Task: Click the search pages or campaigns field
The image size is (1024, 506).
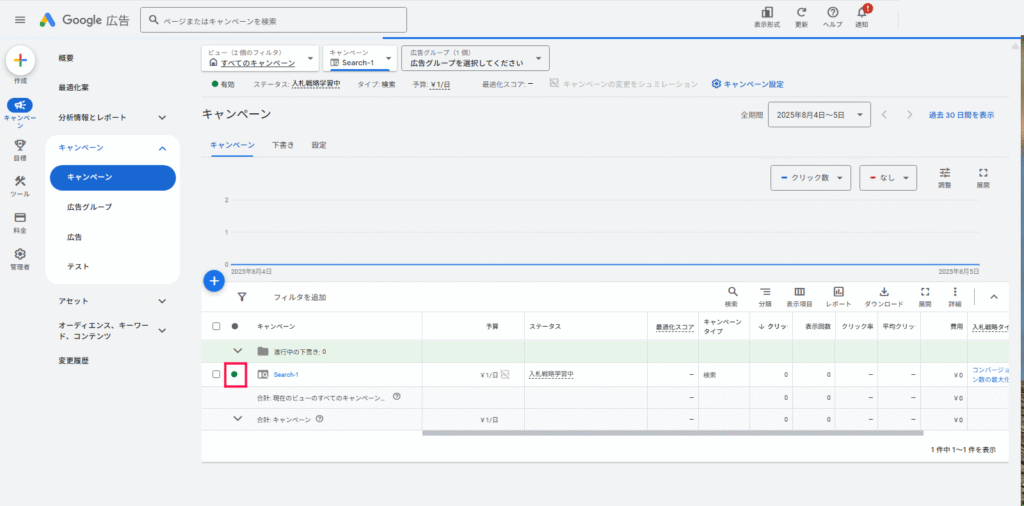Action: (x=274, y=20)
